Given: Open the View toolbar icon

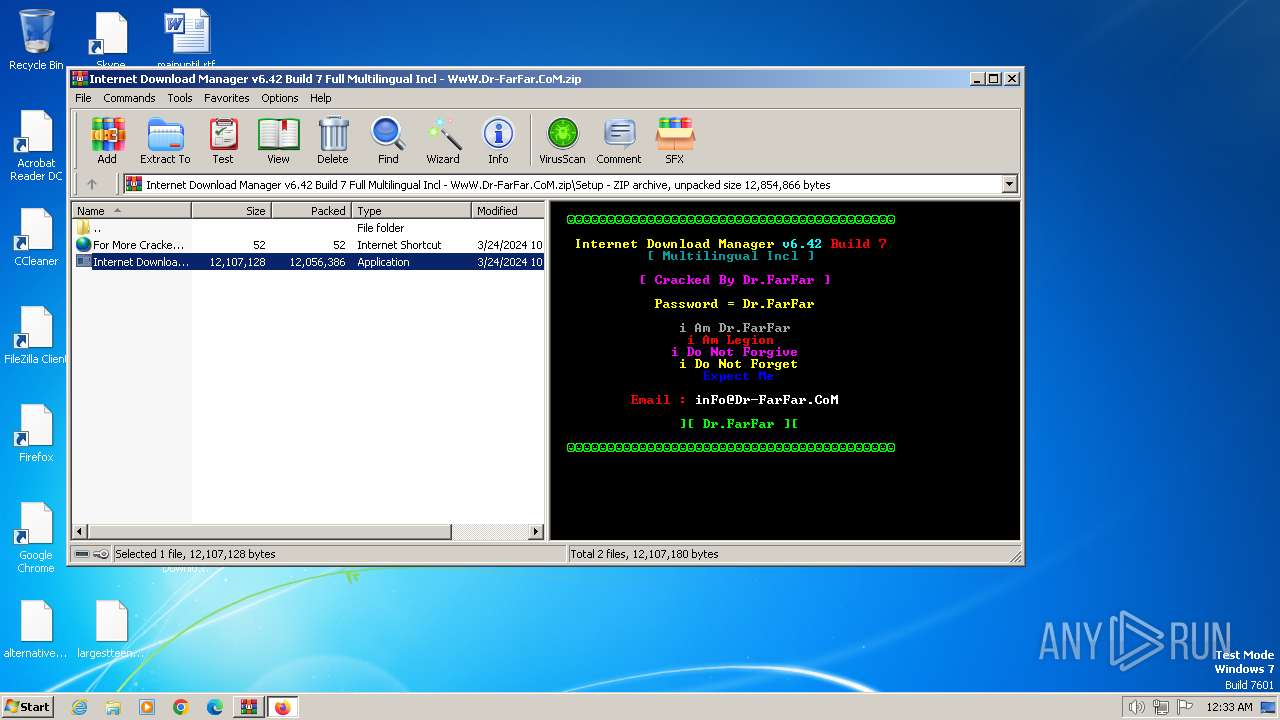Looking at the screenshot, I should (278, 141).
